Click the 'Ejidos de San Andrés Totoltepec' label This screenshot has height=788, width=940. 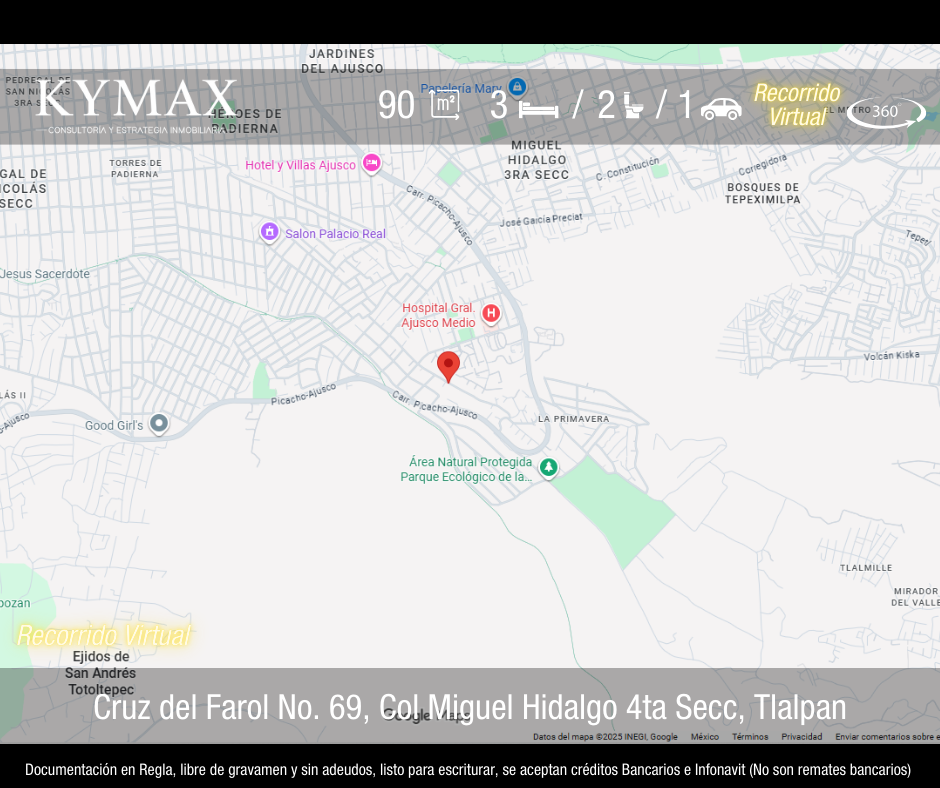coord(100,673)
